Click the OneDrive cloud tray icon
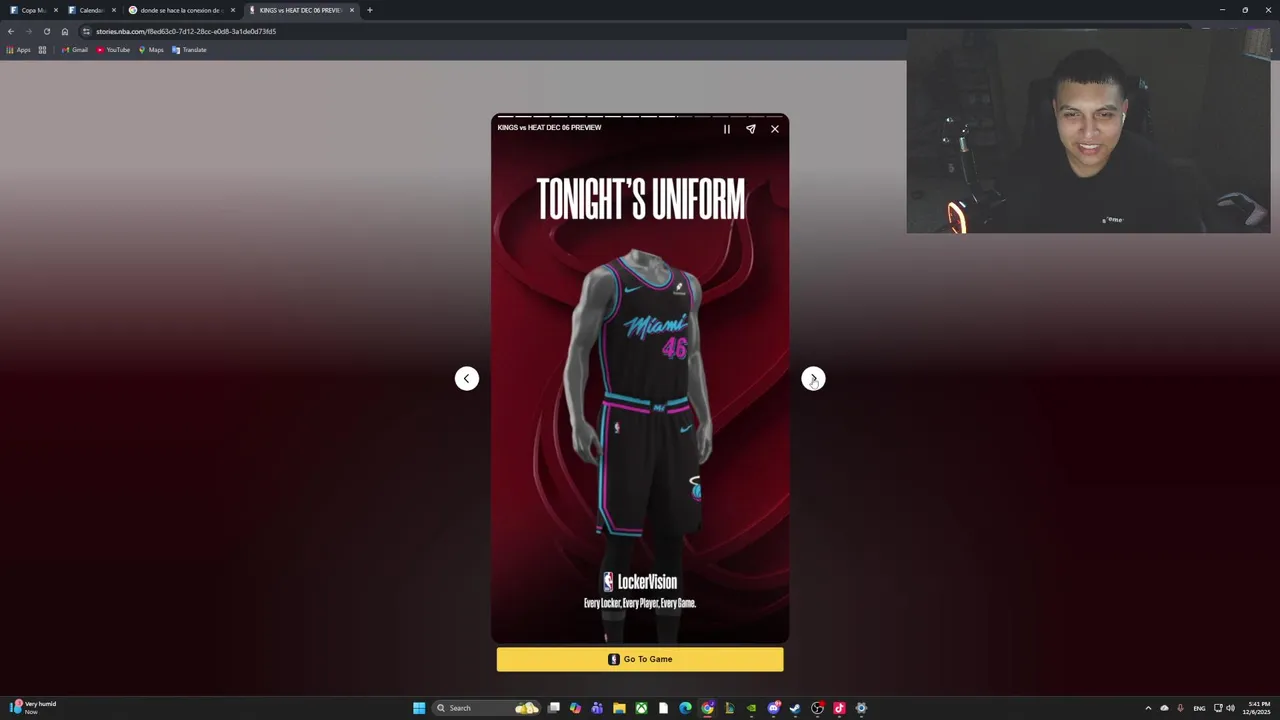This screenshot has height=720, width=1280. (1164, 708)
